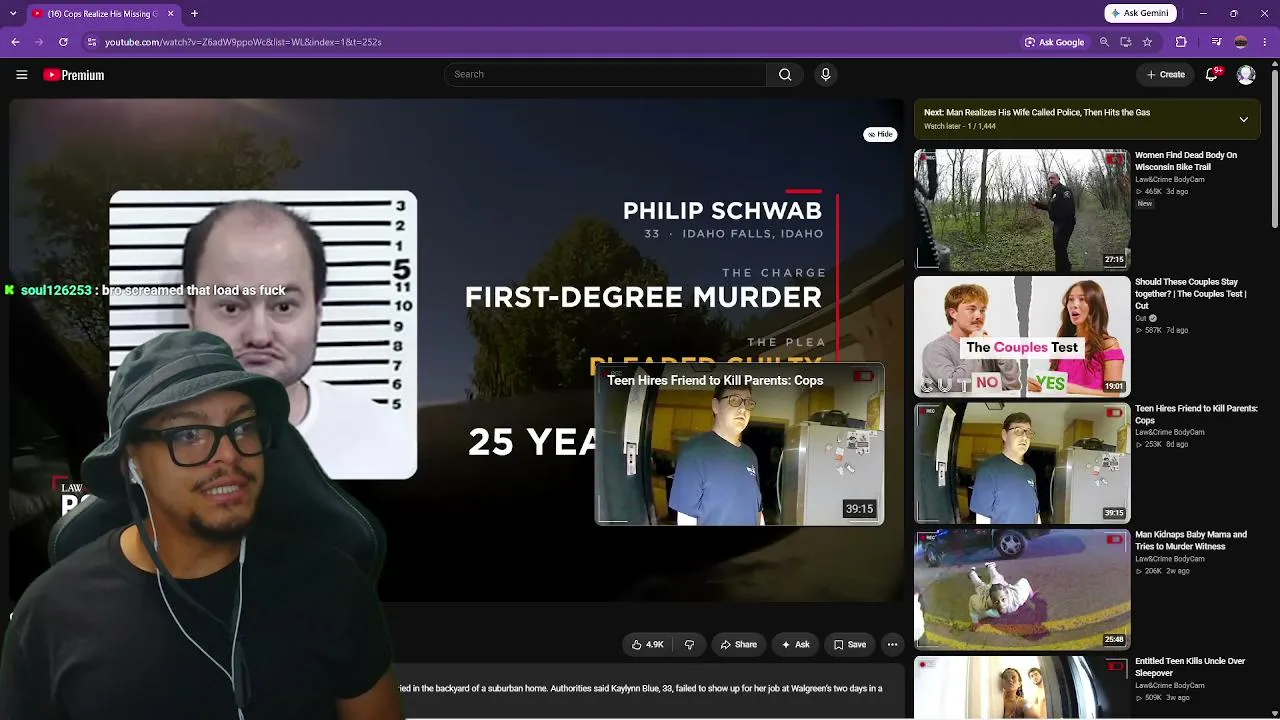Click the 253K 8d ago view count

(1162, 444)
